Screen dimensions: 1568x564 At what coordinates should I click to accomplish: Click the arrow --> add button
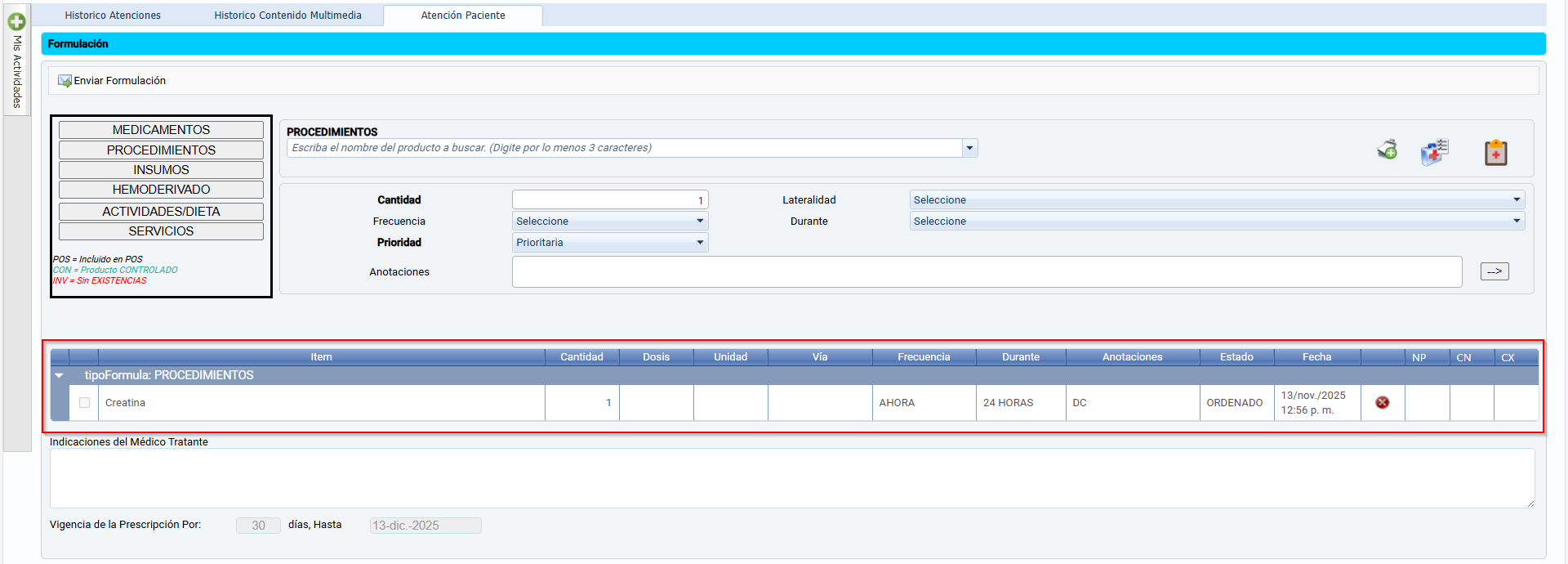point(1494,271)
